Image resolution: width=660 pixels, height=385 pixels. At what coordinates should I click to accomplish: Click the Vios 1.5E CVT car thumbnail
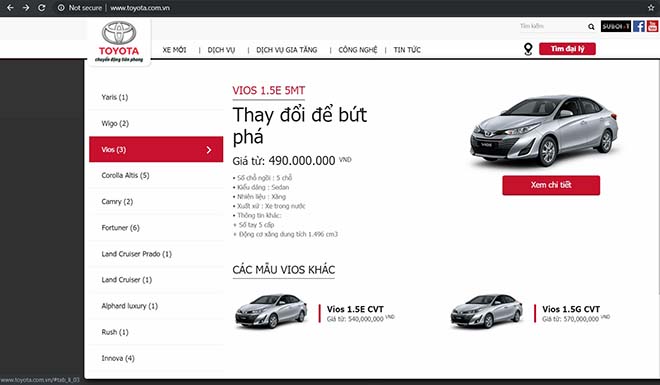271,311
